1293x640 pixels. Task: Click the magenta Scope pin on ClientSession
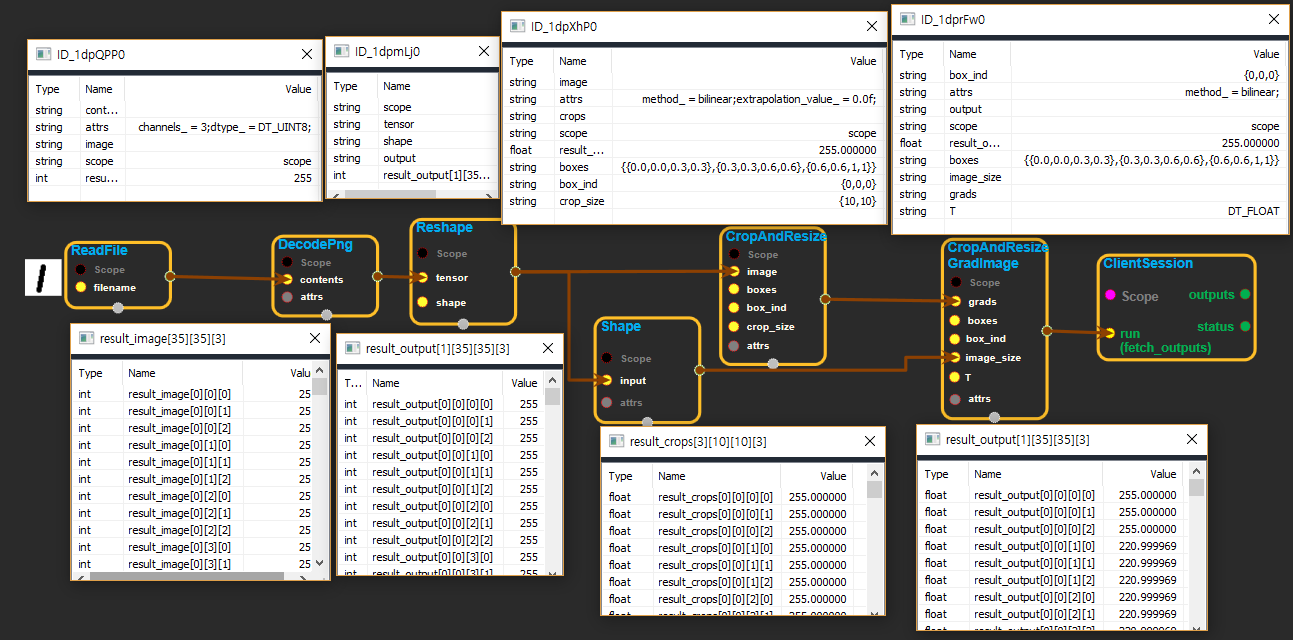[1109, 296]
